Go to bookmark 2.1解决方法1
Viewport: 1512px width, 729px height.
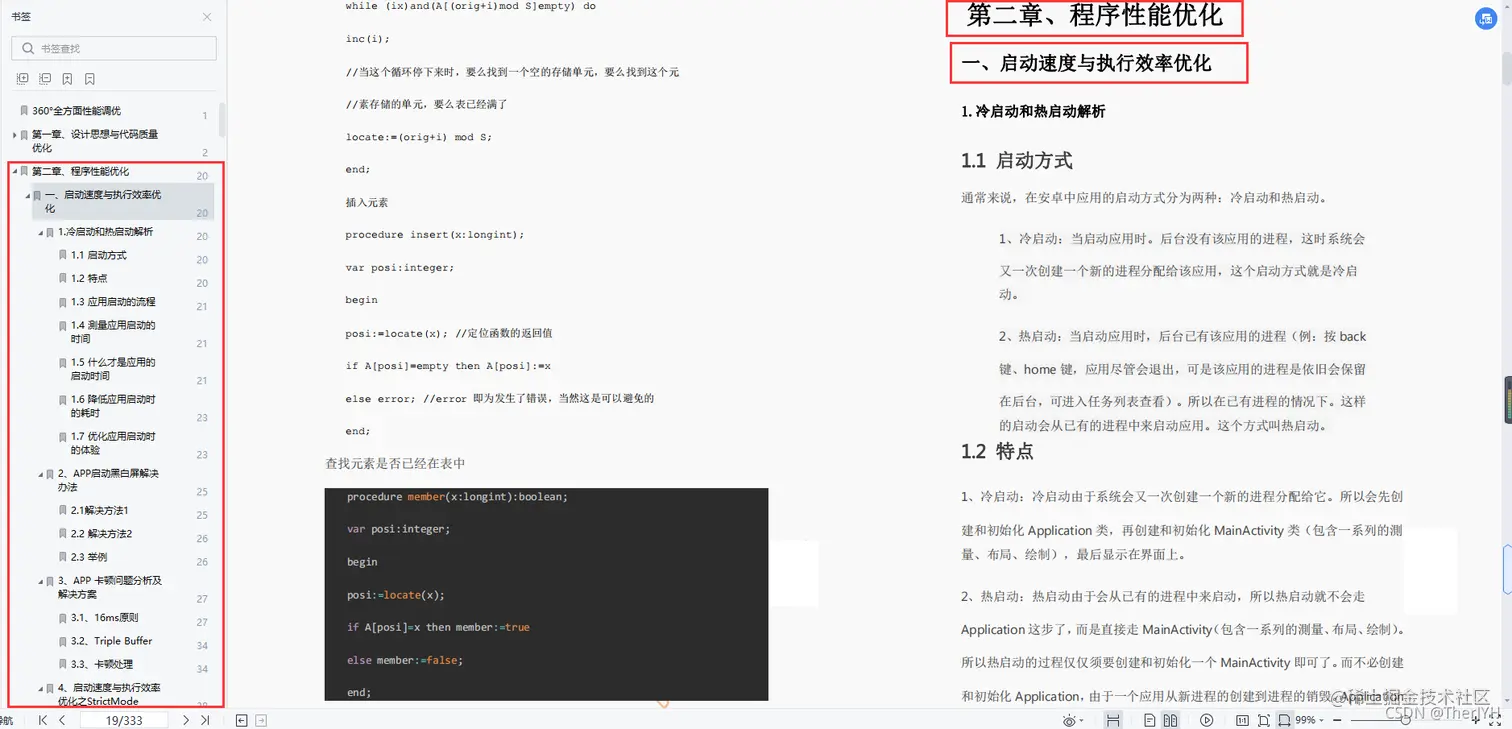point(100,510)
